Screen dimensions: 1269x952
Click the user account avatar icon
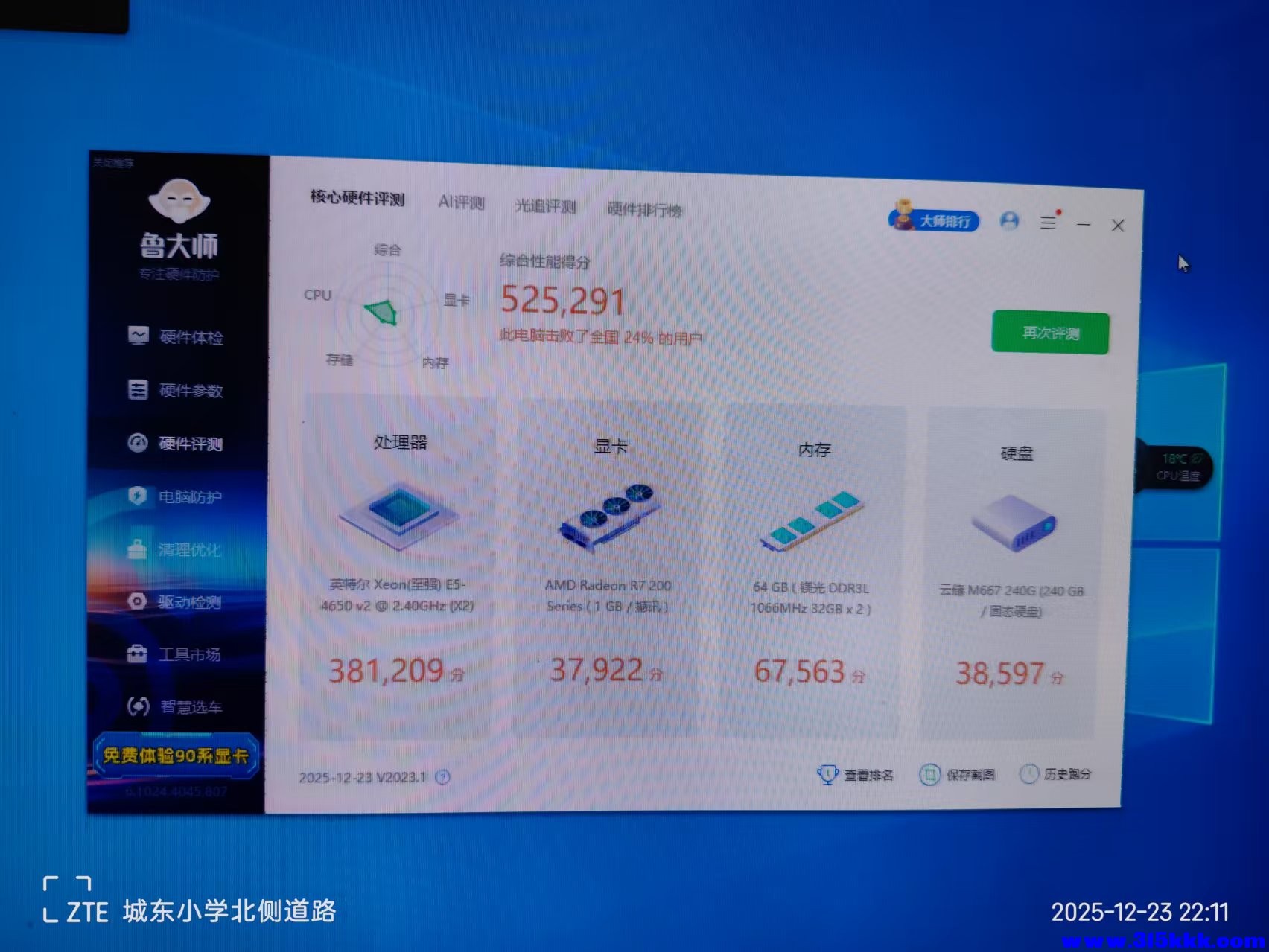click(x=1009, y=221)
